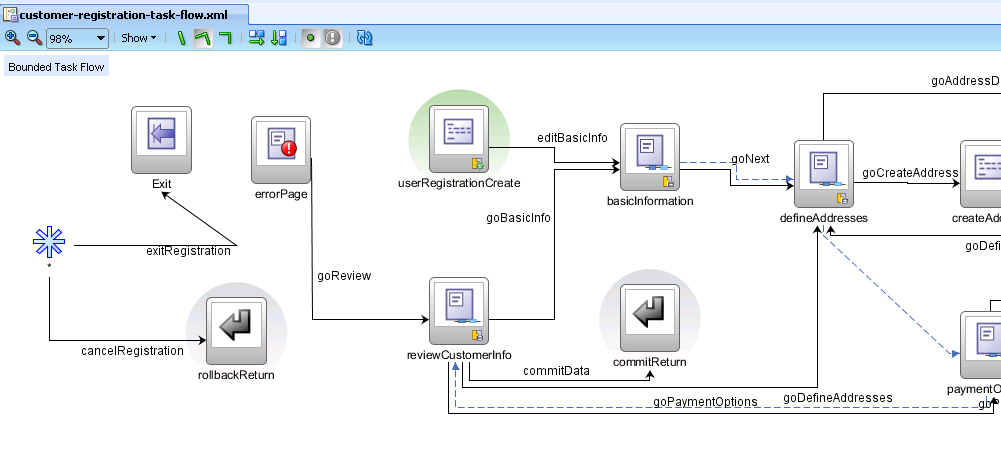Click the goReview control flow label
The image size is (1001, 451).
344,275
